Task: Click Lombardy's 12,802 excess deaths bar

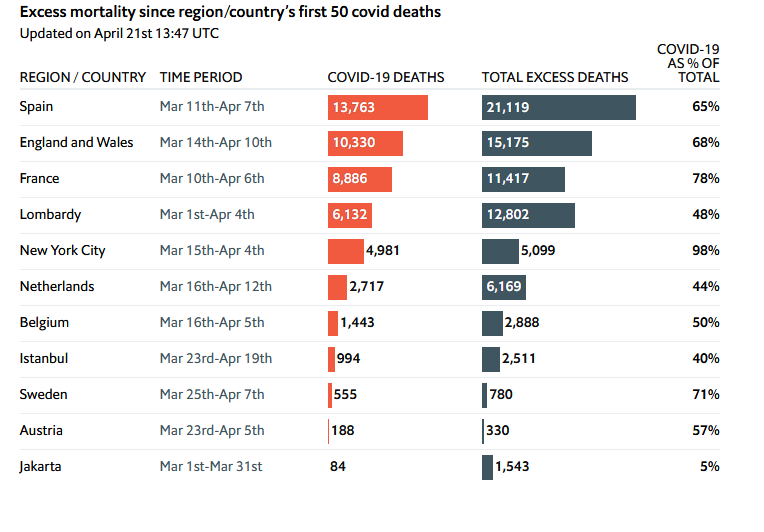Action: pyautogui.click(x=528, y=215)
